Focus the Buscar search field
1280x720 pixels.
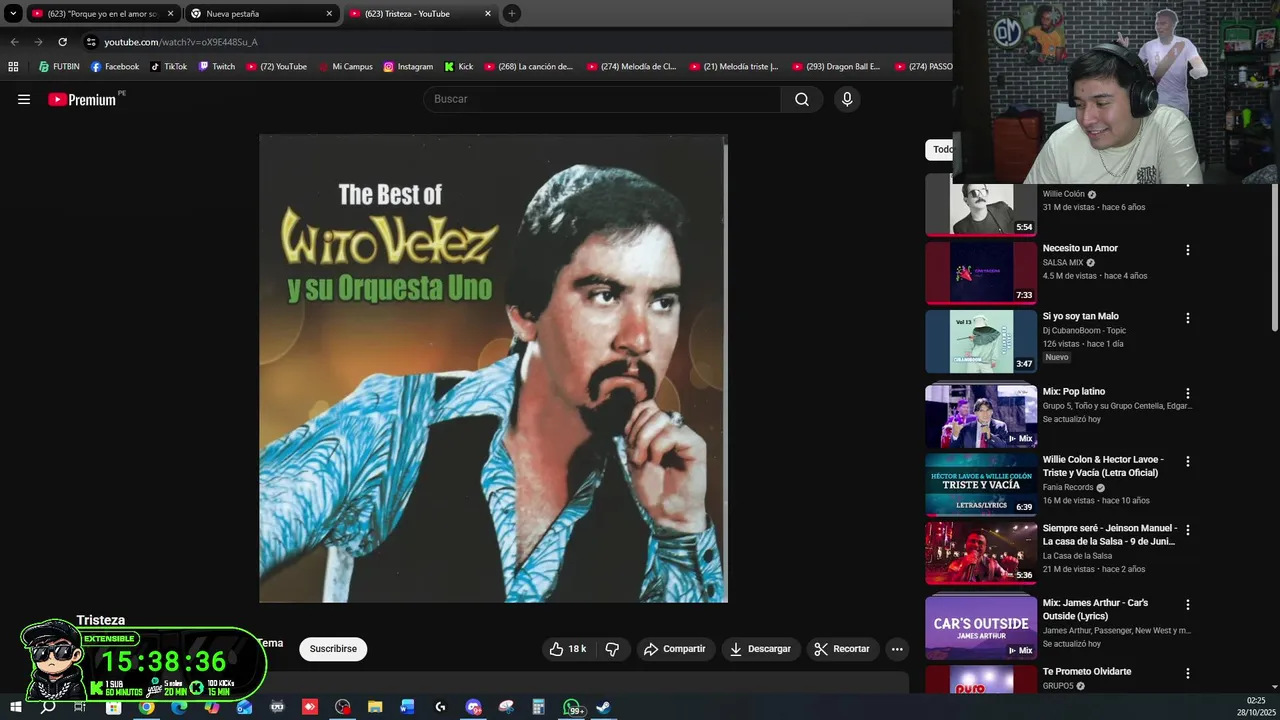coord(602,99)
